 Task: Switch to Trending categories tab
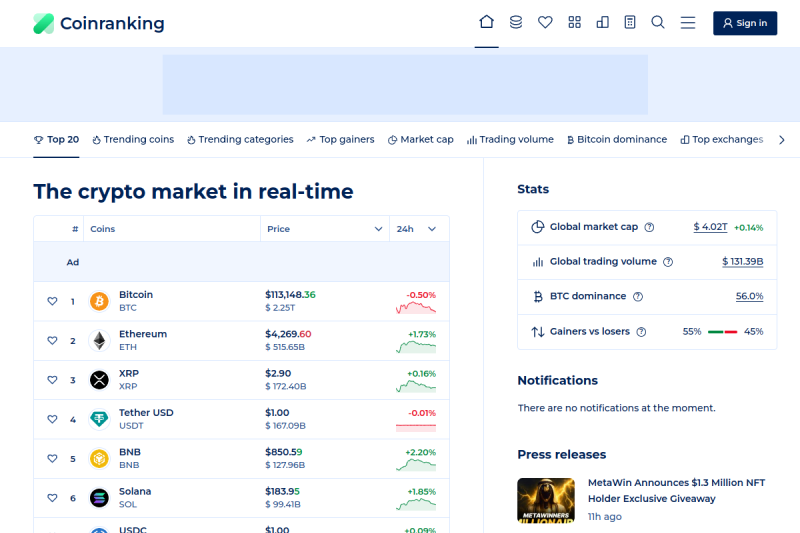240,140
